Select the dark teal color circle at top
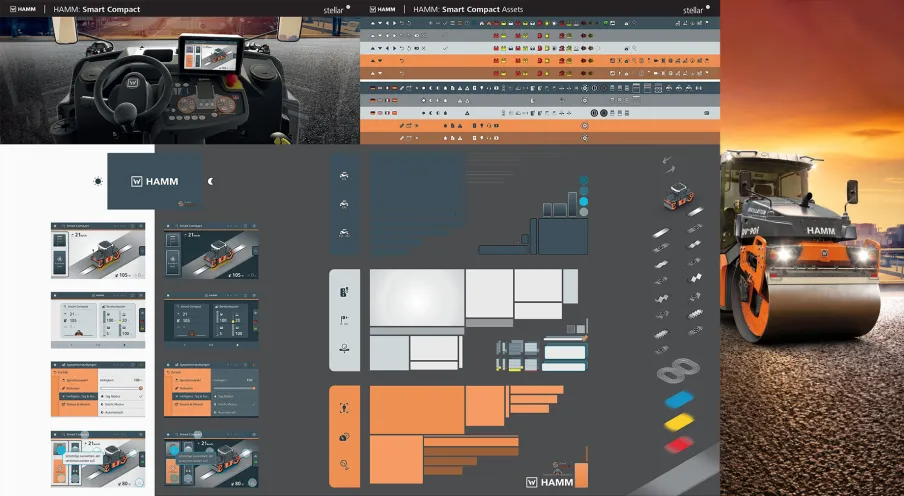The height and width of the screenshot is (496, 904). coord(583,180)
